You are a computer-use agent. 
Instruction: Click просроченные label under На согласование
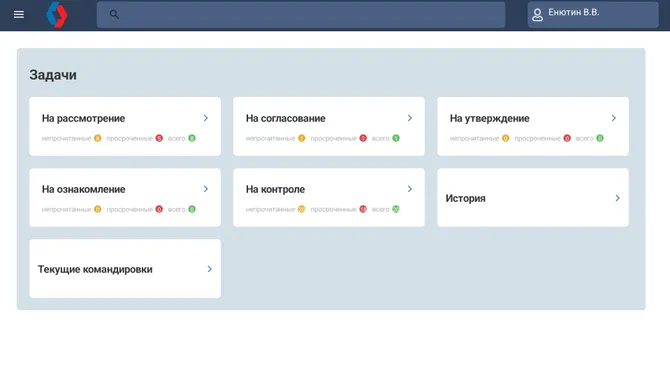point(333,138)
